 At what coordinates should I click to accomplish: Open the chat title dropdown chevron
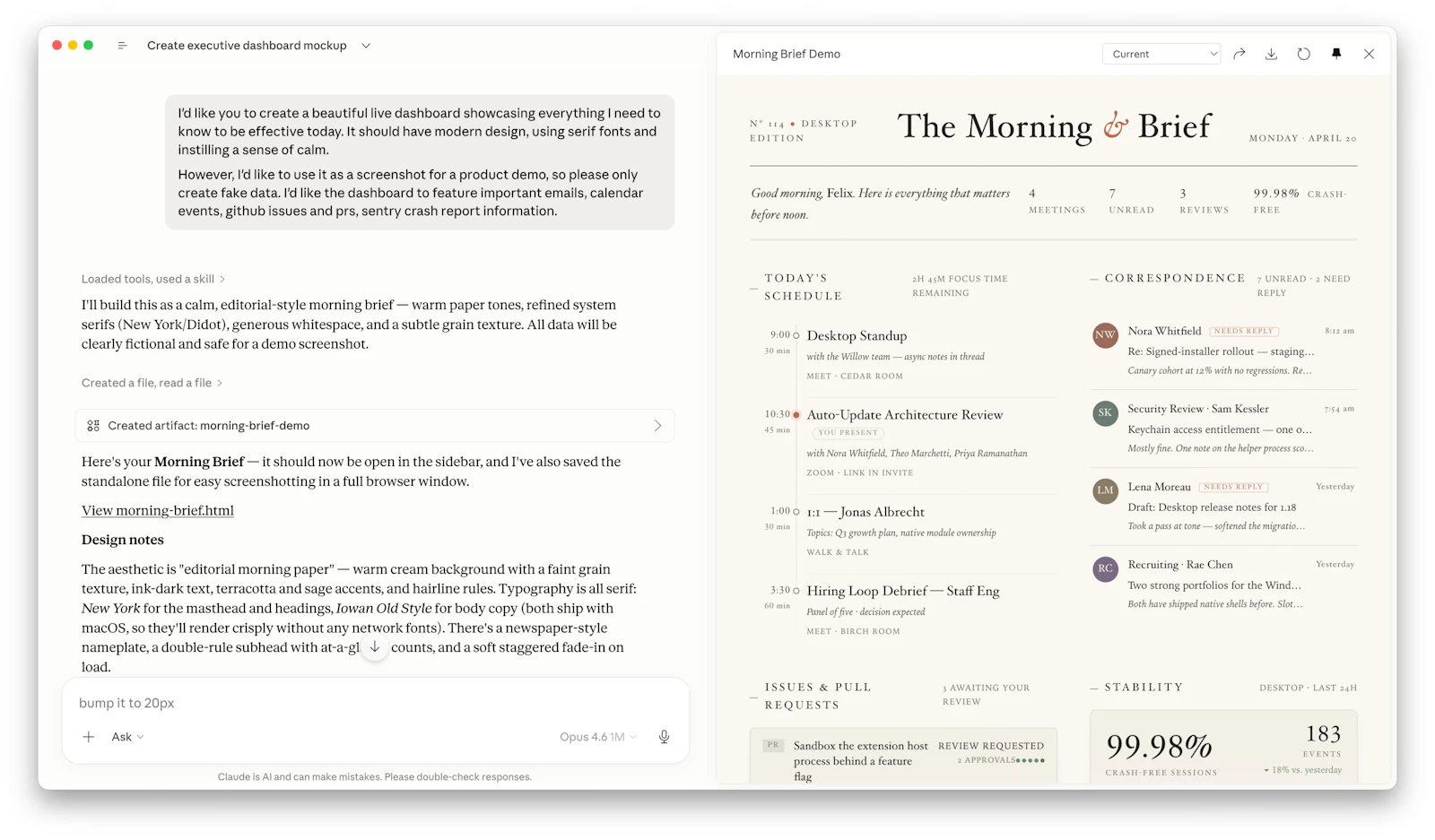[366, 46]
